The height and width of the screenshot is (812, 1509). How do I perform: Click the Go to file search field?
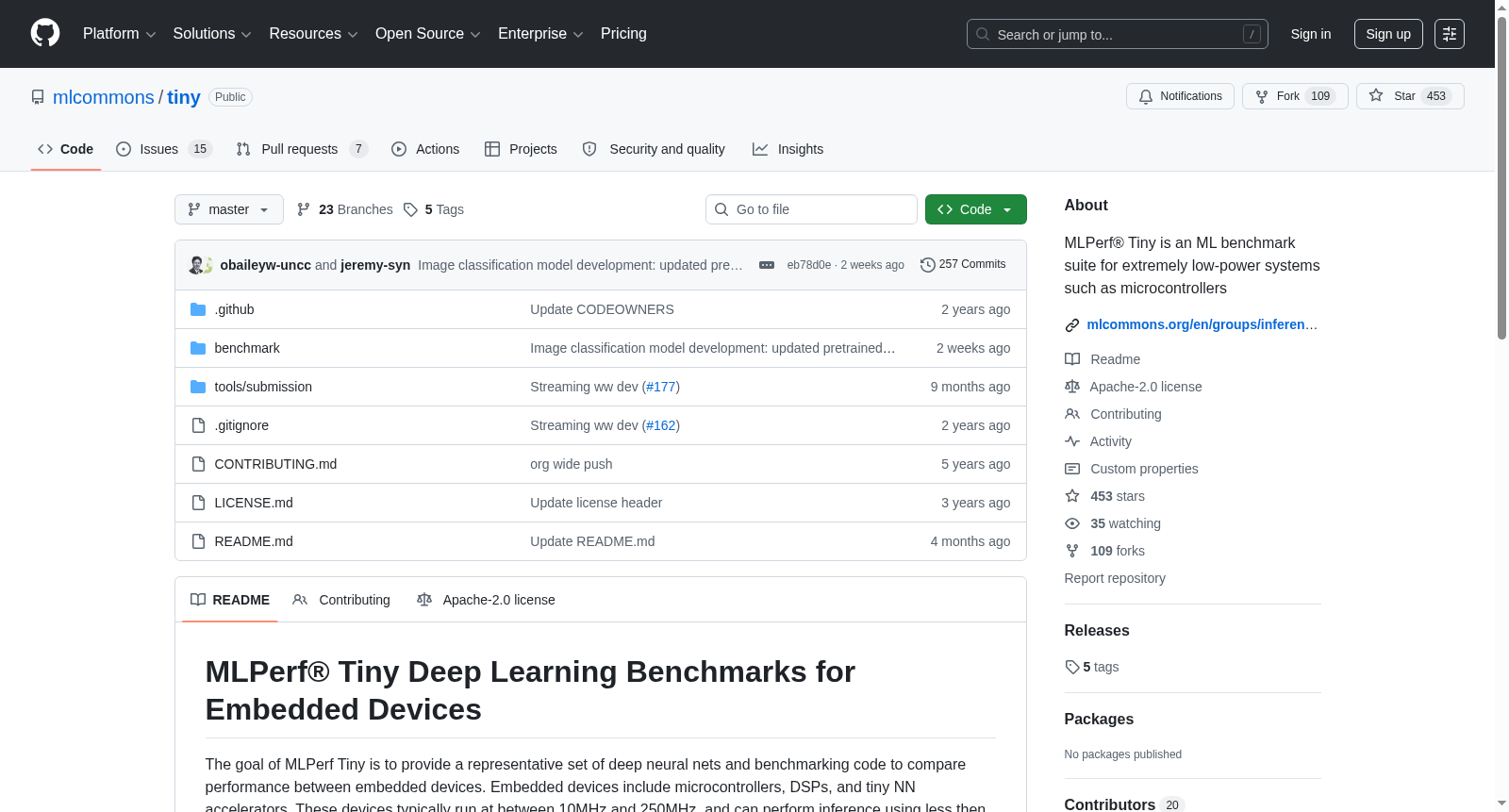point(811,209)
